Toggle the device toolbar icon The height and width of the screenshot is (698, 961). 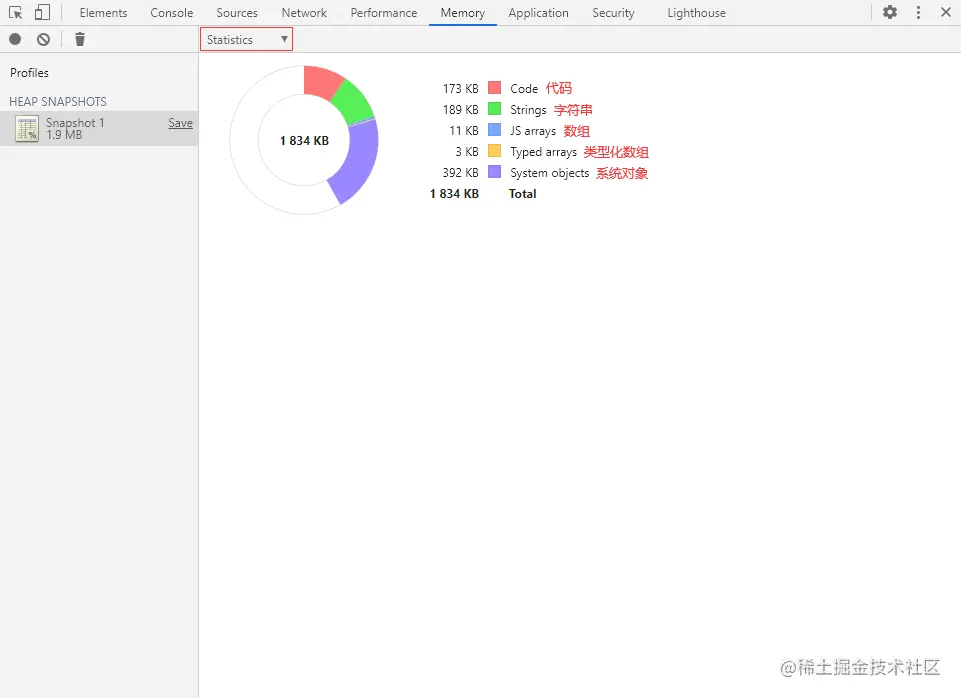point(42,12)
